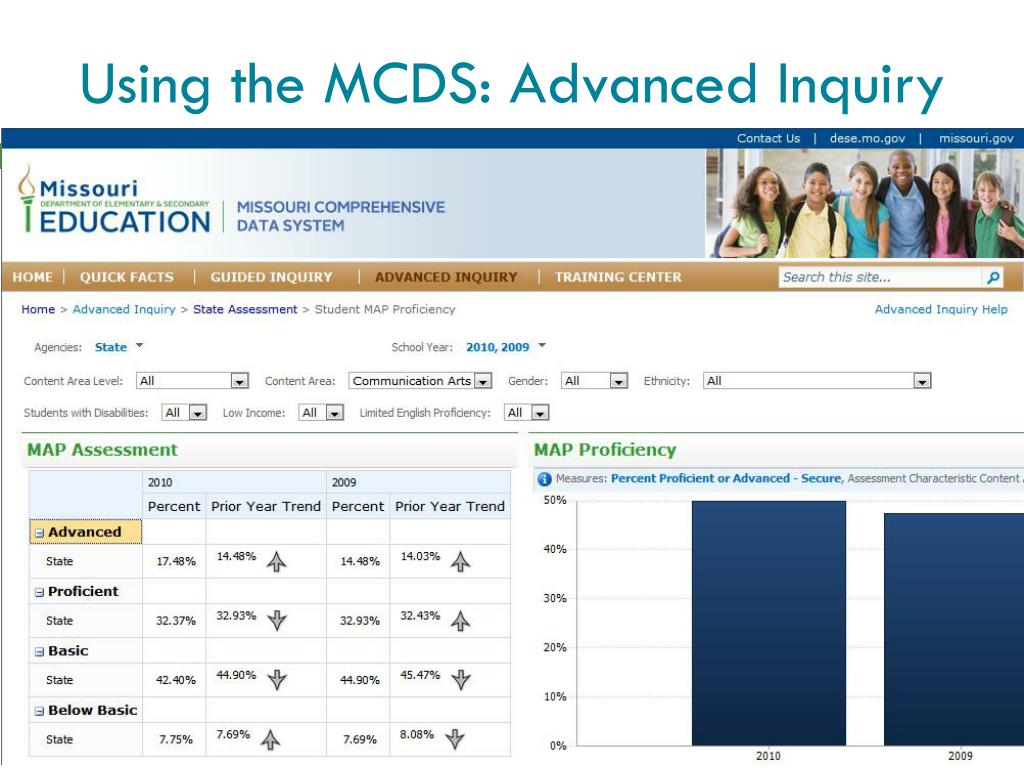
Task: Open the Agencies State dropdown arrow
Action: pos(139,345)
